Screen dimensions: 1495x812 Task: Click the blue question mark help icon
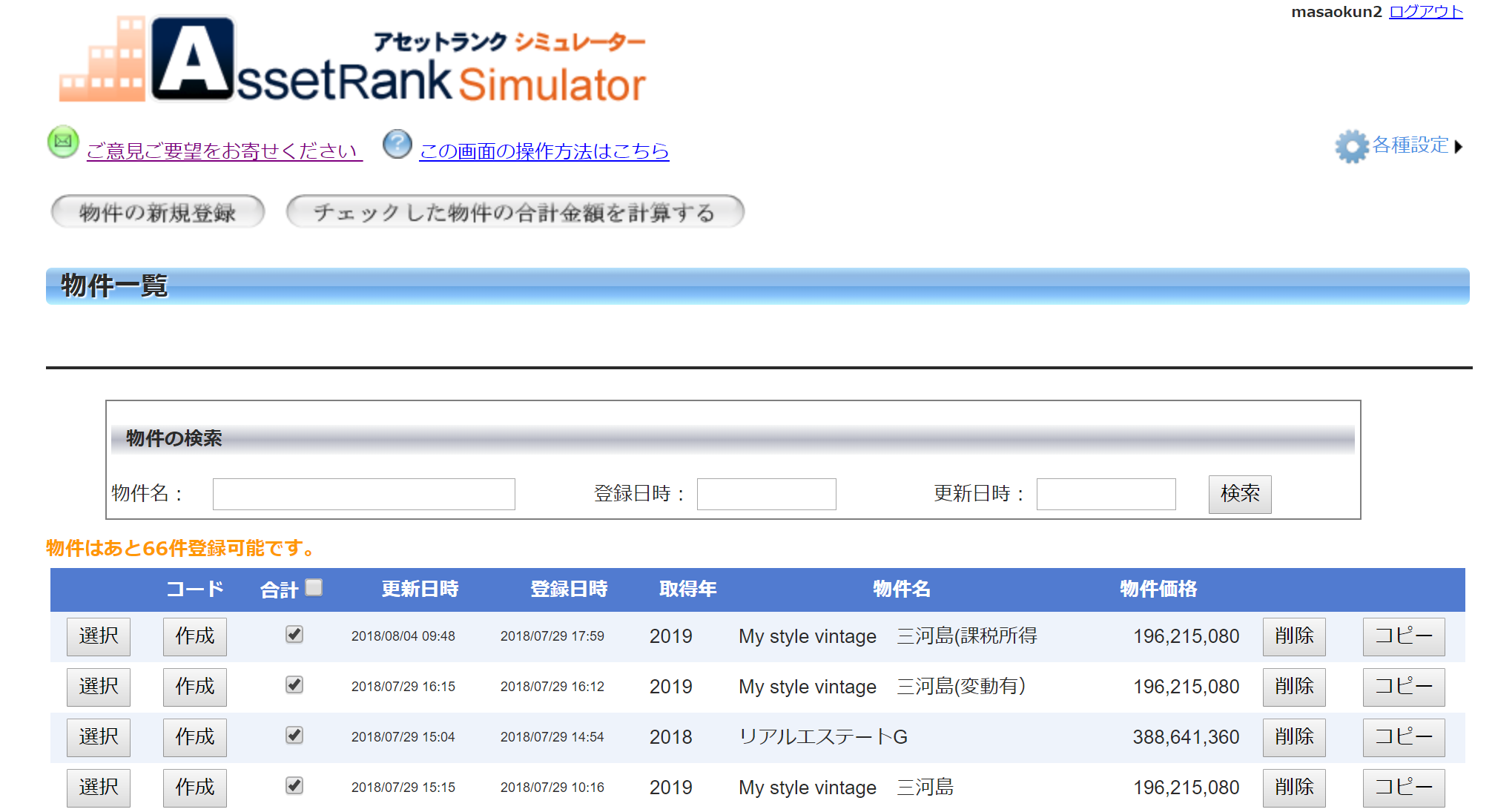click(x=397, y=144)
